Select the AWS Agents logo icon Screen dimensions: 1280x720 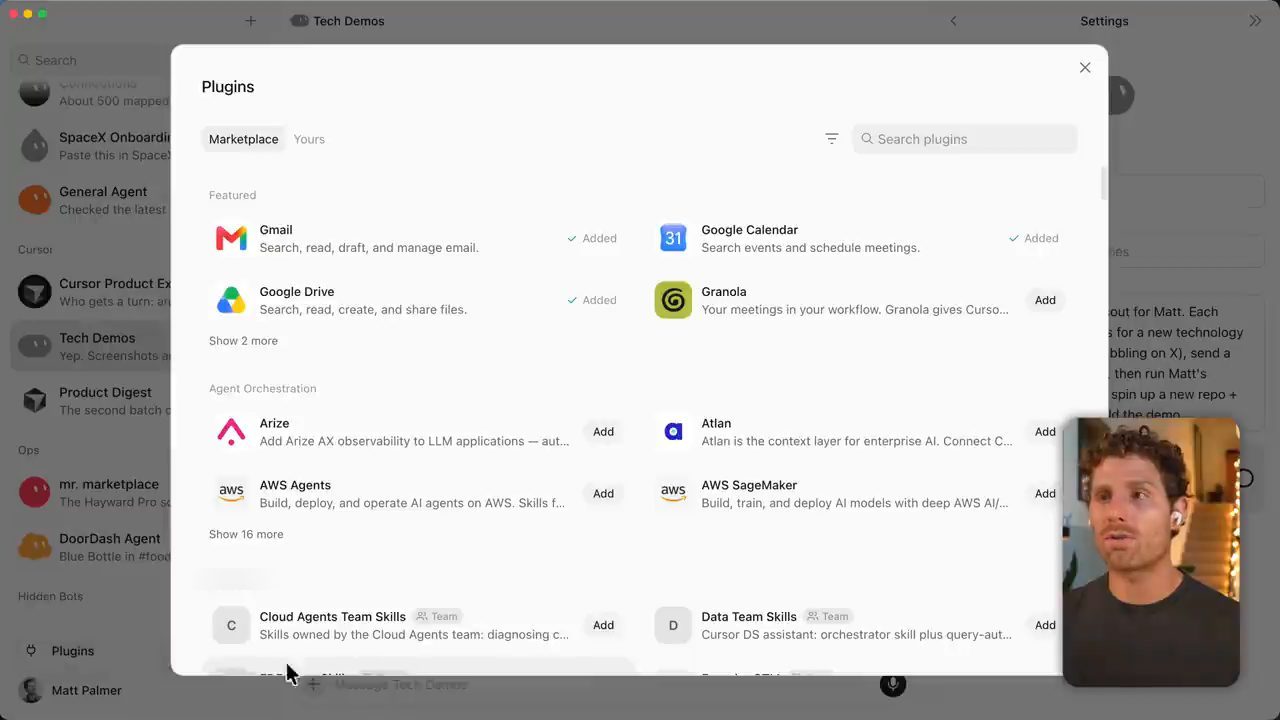click(x=231, y=494)
